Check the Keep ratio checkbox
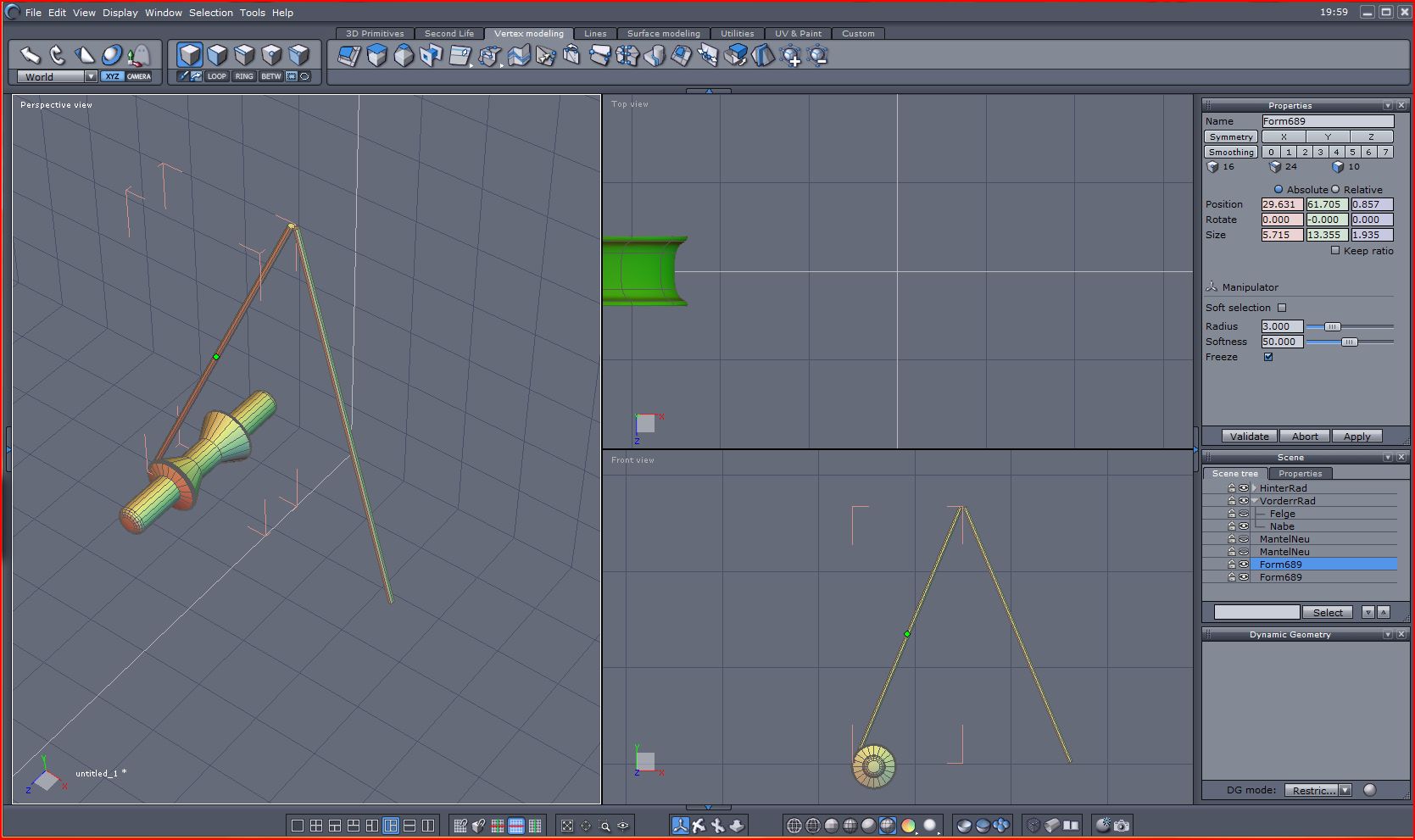The width and height of the screenshot is (1415, 840). (1335, 250)
